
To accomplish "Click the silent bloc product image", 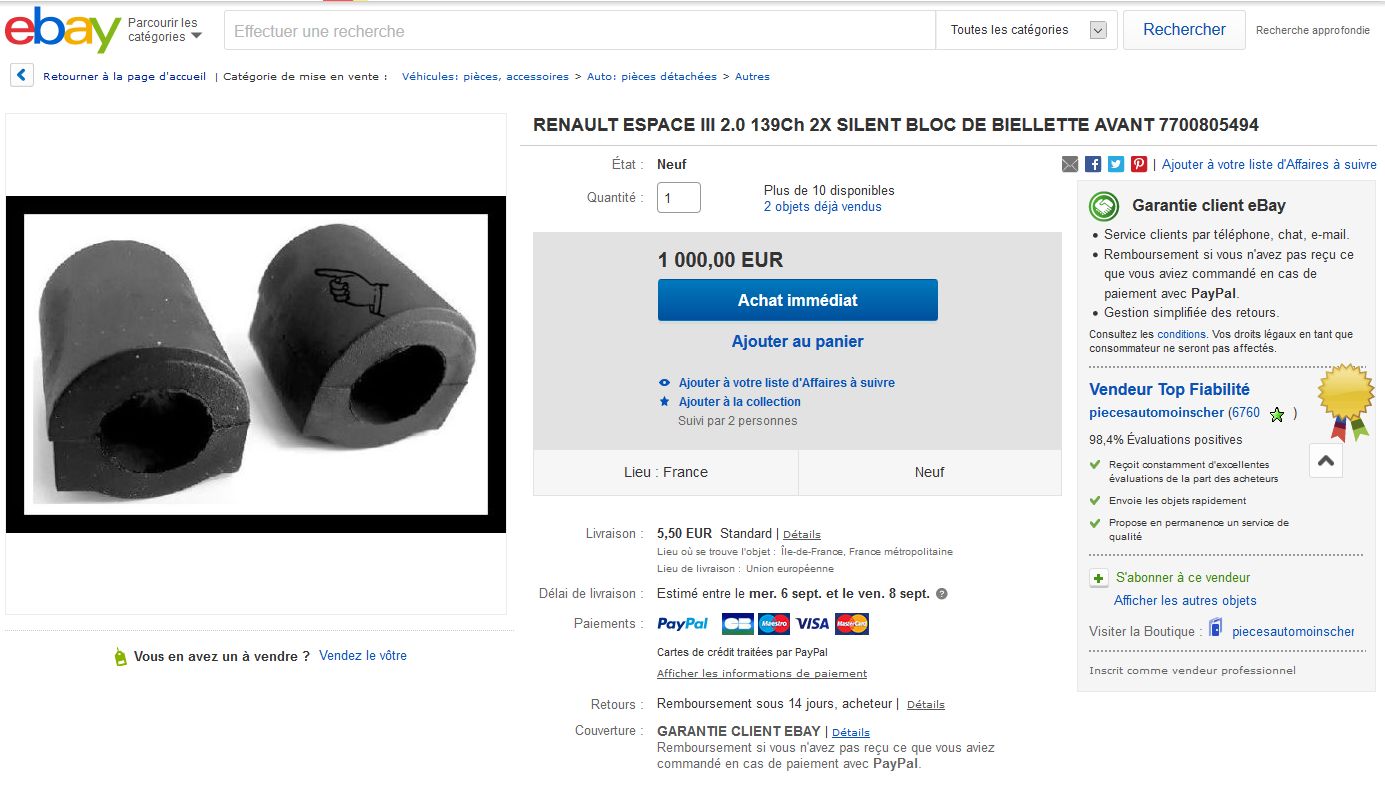I will click(256, 364).
